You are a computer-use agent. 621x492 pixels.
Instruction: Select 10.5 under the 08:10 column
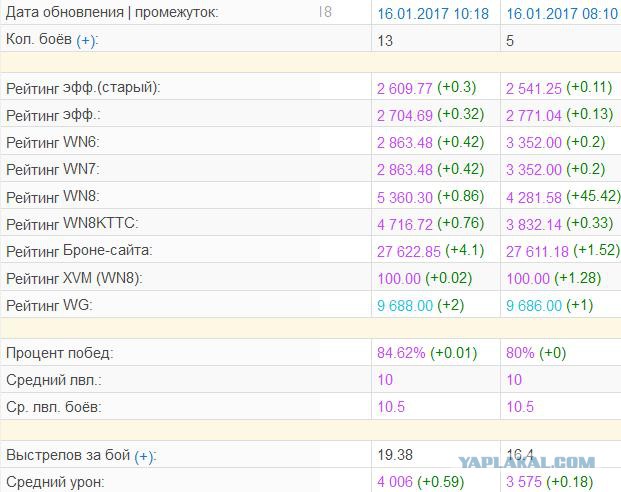click(520, 407)
